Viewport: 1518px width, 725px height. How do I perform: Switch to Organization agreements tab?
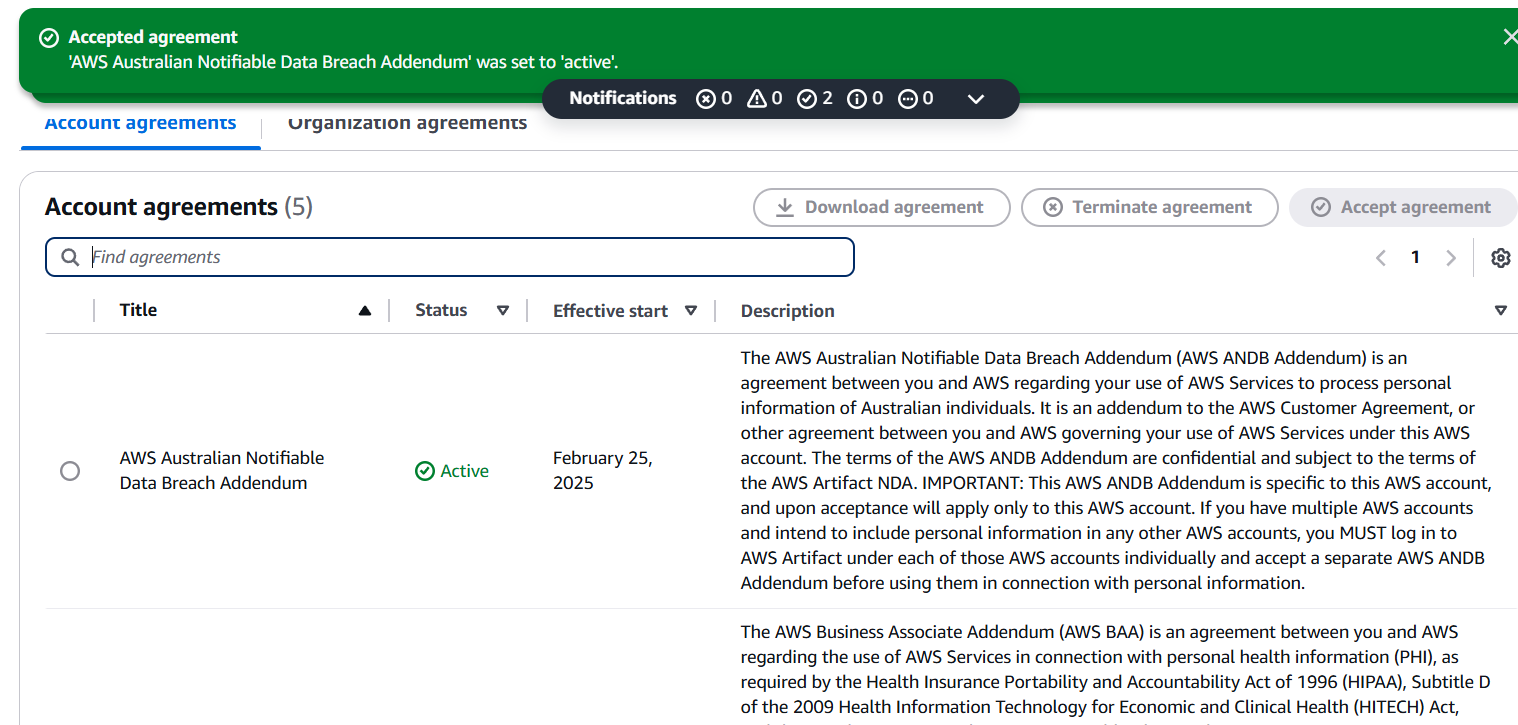click(x=407, y=124)
